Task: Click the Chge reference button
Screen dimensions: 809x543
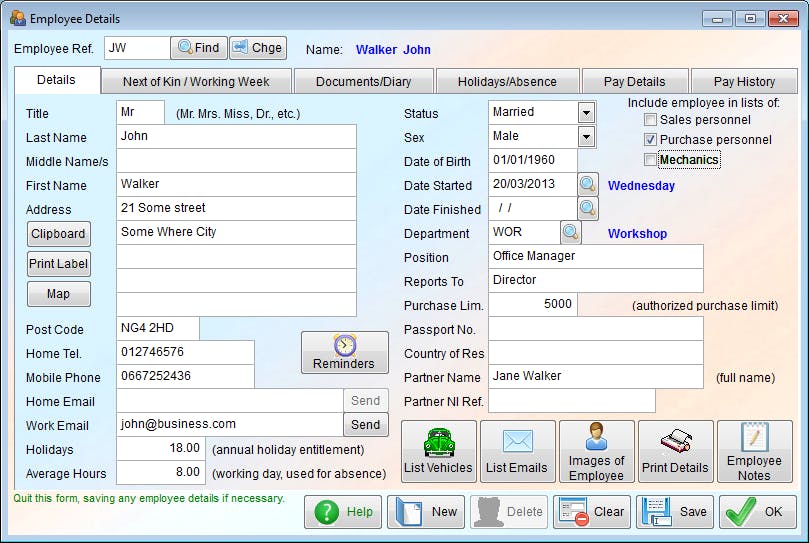Action: [258, 48]
